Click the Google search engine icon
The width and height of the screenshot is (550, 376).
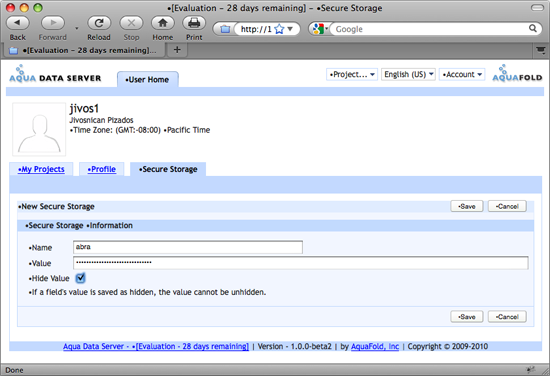pyautogui.click(x=318, y=29)
